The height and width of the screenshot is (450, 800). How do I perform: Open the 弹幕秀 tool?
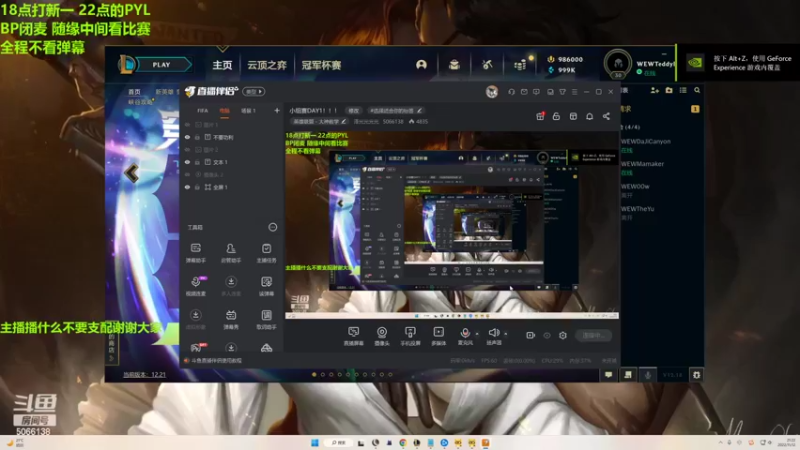point(231,319)
